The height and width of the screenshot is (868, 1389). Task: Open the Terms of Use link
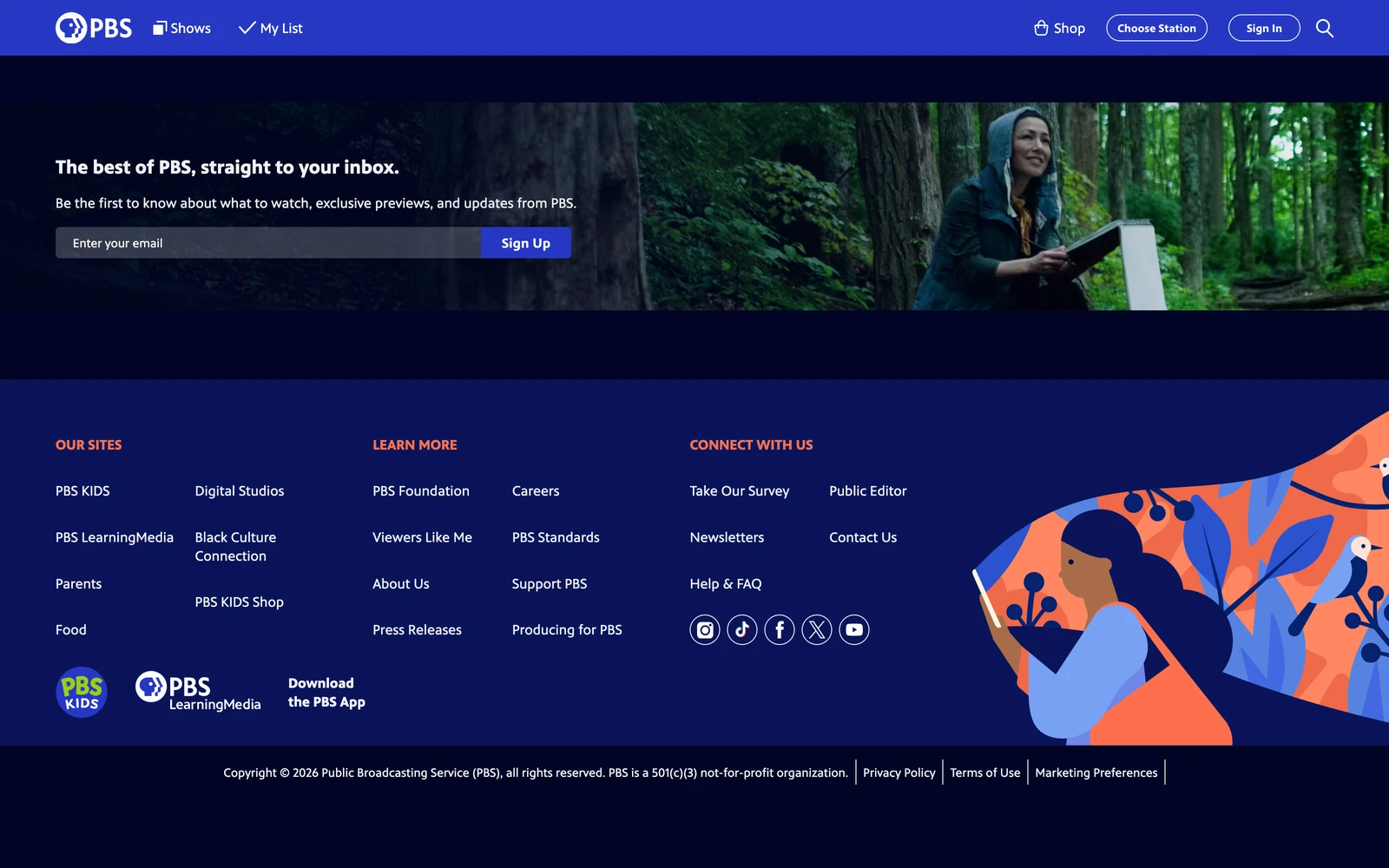pos(985,773)
